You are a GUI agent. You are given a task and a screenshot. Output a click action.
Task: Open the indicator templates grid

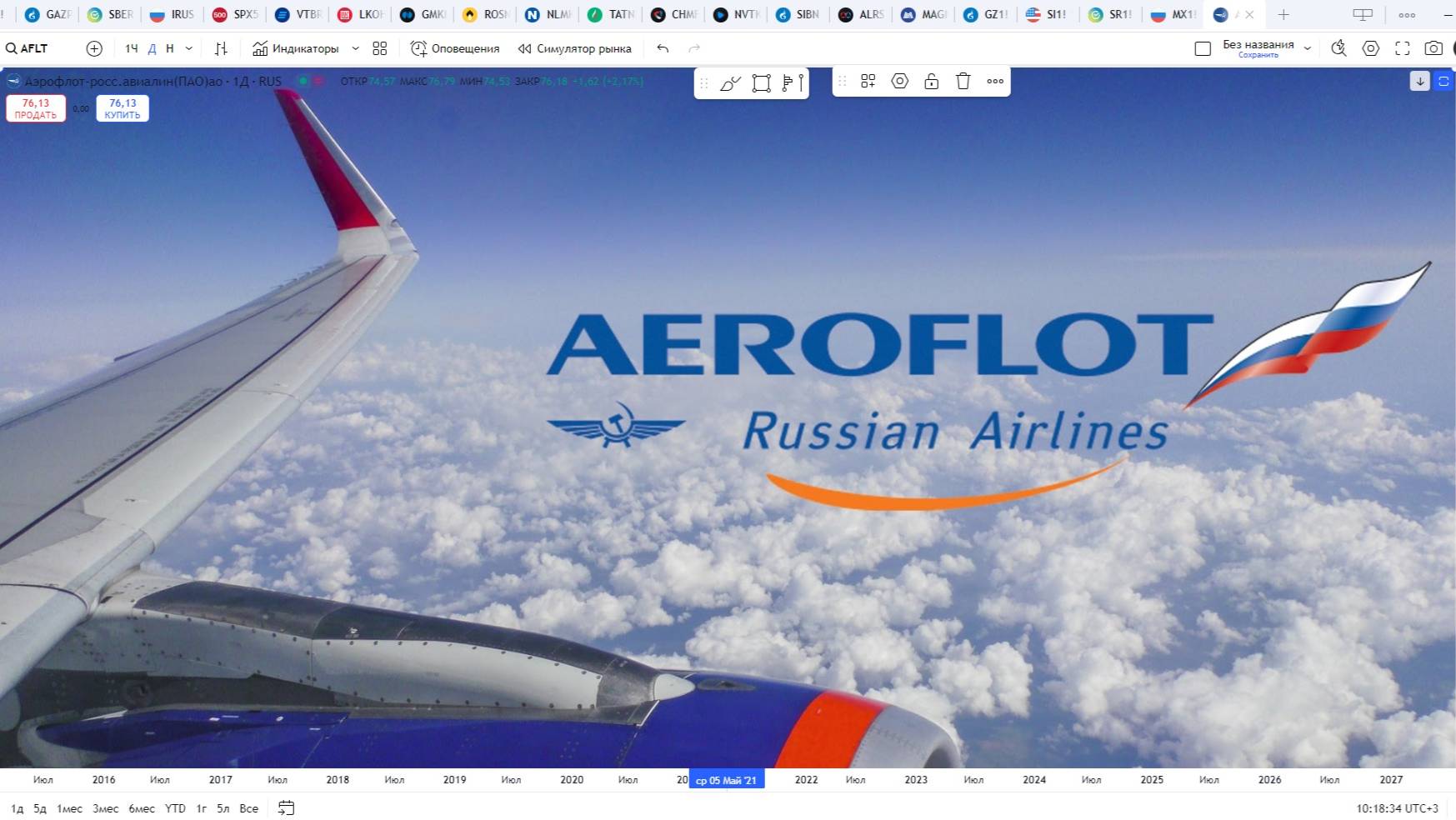(380, 48)
